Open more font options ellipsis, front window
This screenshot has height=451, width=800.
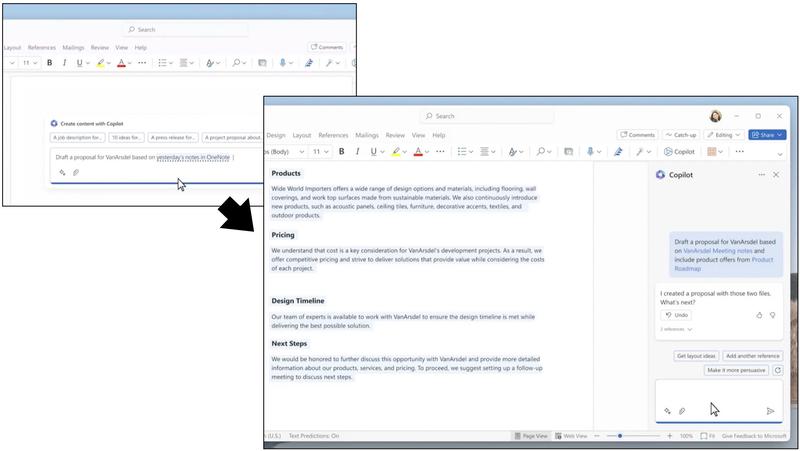[440, 152]
